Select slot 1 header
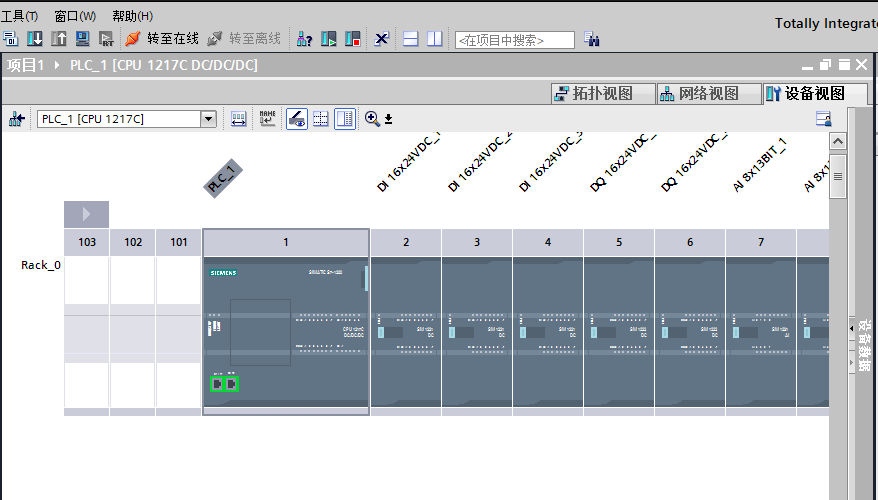This screenshot has width=878, height=500. 286,242
